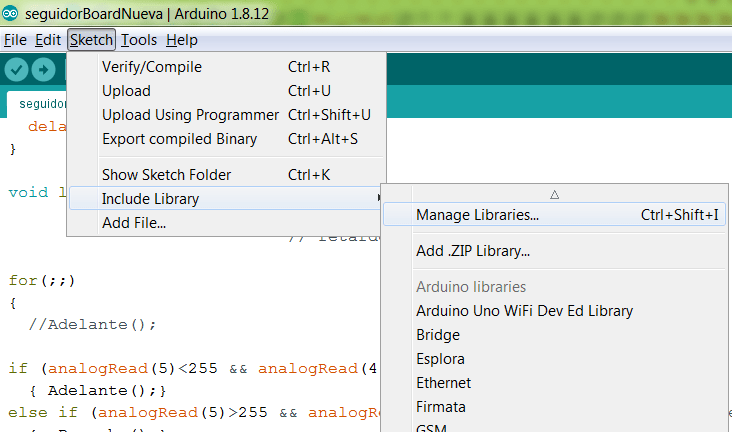Click the Verify checkmark toolbar button
Screen dimensions: 732x433
tap(16, 70)
